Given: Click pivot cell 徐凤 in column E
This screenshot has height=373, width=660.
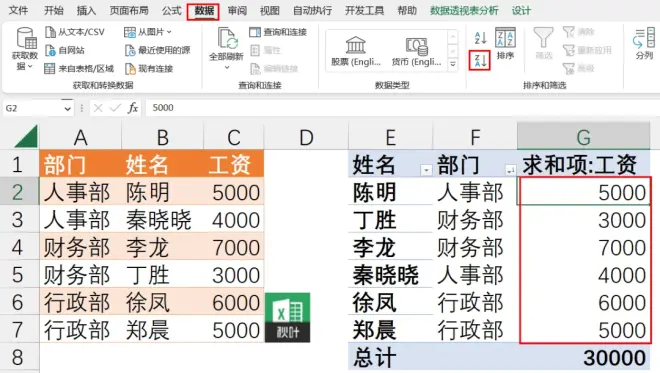Looking at the screenshot, I should (x=390, y=302).
